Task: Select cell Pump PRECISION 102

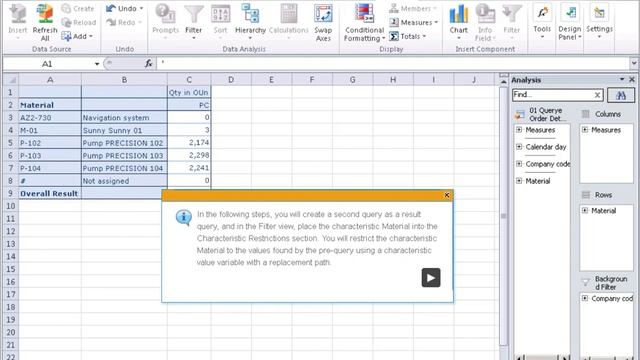Action: tap(124, 143)
